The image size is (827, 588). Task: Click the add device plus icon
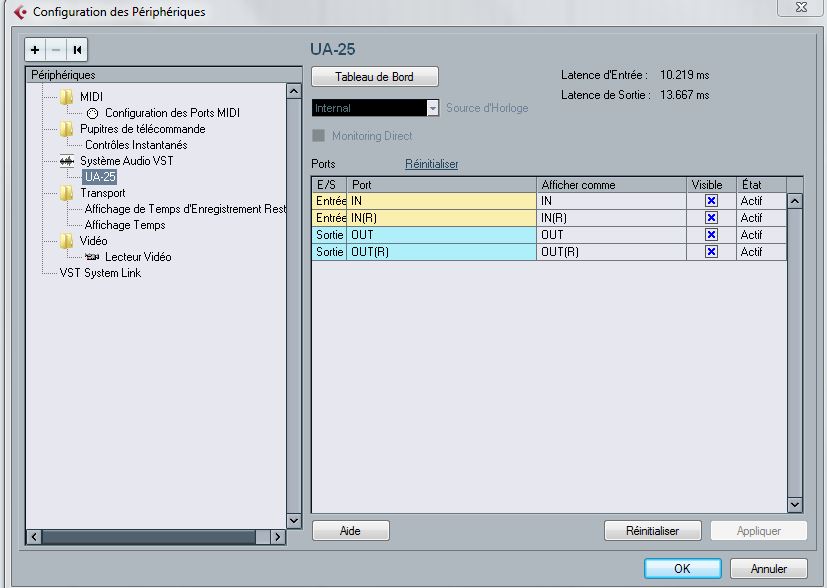click(35, 50)
